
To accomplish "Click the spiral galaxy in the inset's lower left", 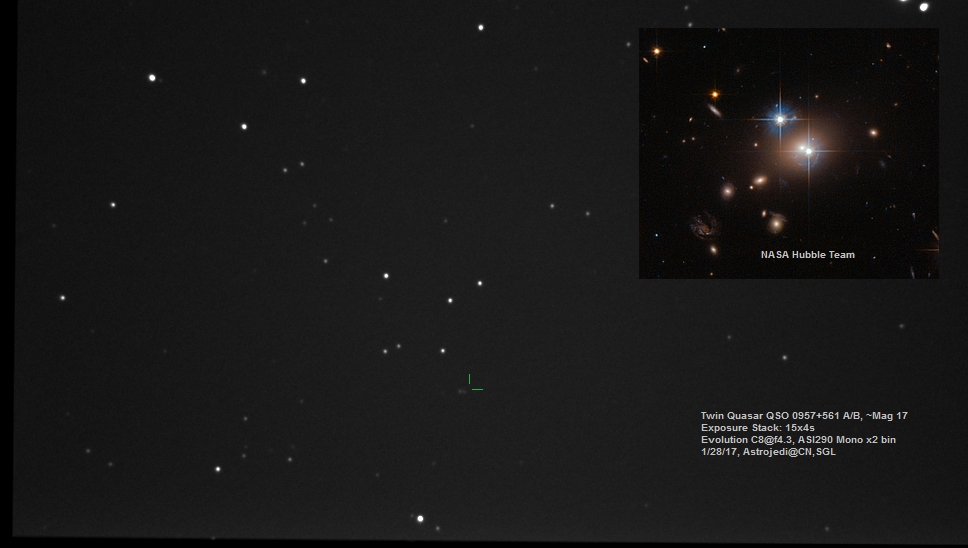I will click(x=704, y=225).
